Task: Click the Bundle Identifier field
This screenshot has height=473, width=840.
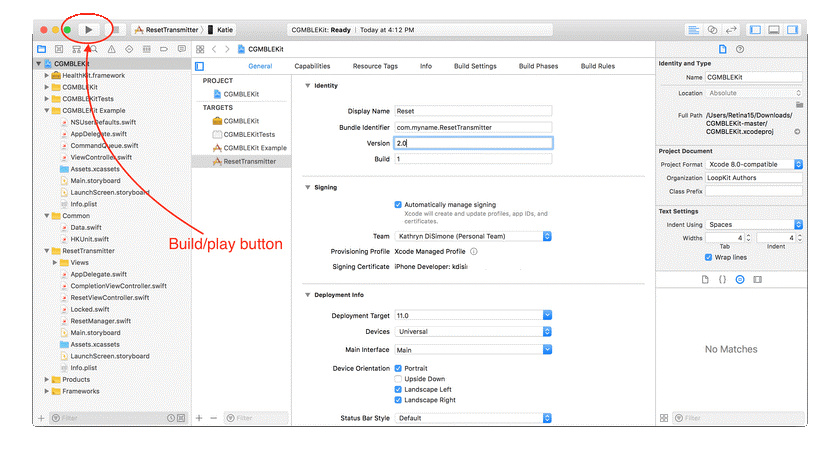Action: pos(473,127)
